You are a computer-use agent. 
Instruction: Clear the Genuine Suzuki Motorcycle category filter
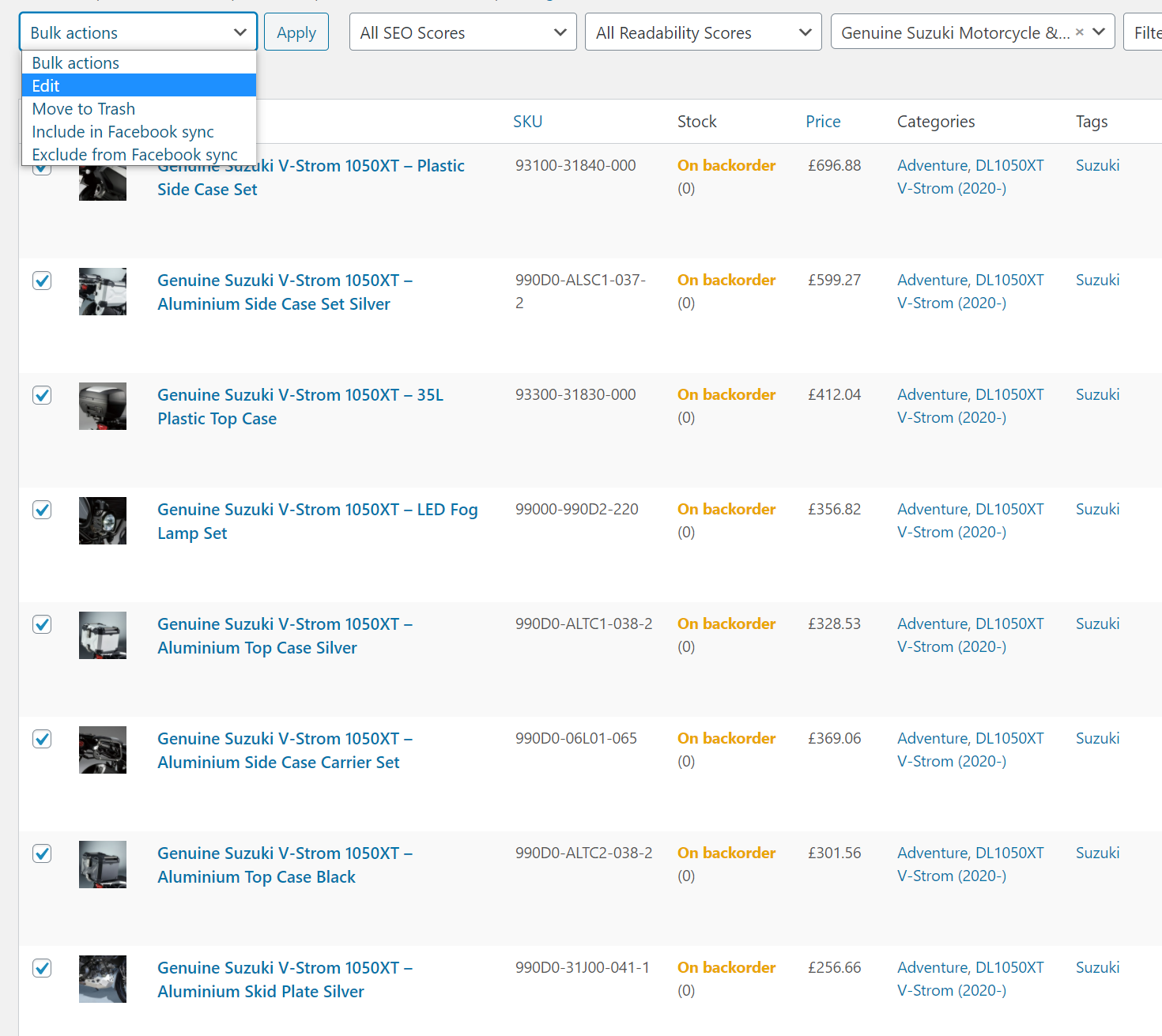tap(1079, 32)
